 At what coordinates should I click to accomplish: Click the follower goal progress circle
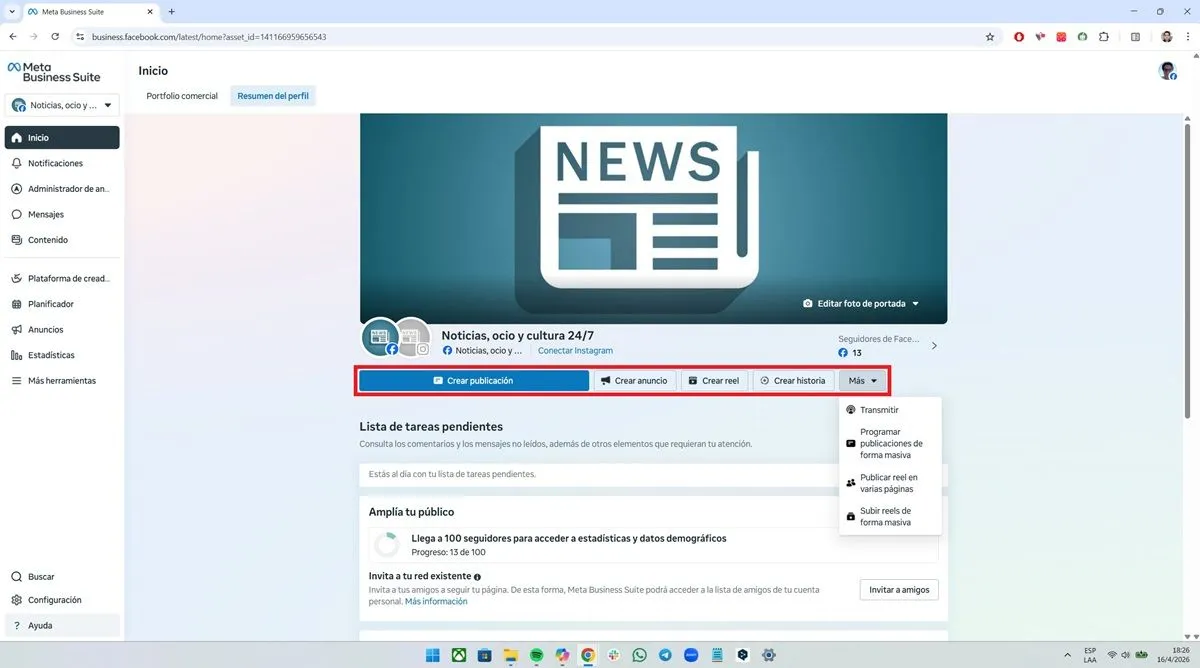pos(386,544)
